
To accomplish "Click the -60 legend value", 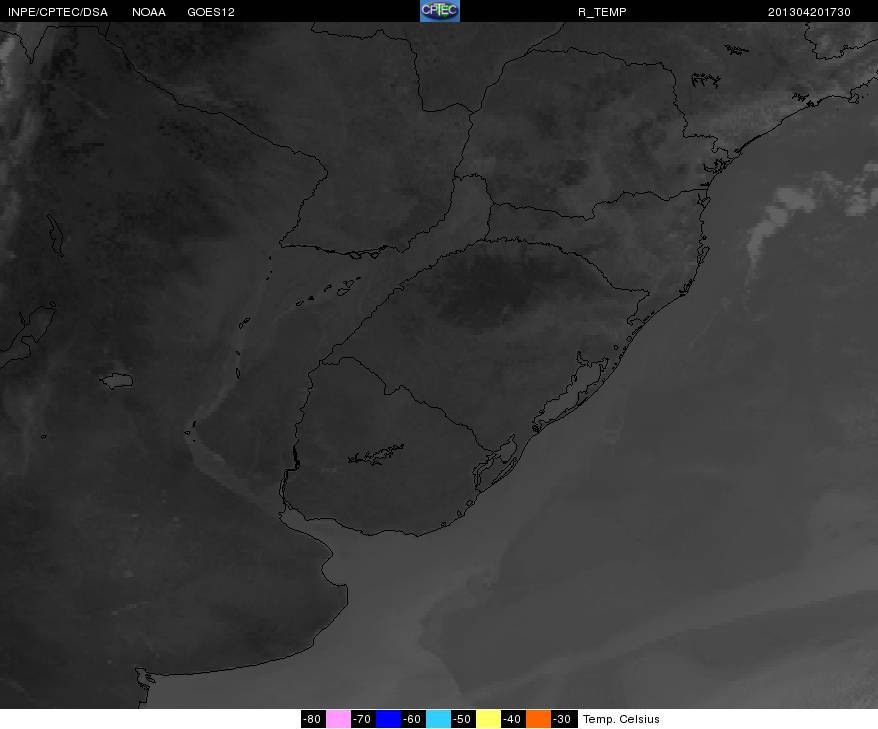I will pos(413,719).
